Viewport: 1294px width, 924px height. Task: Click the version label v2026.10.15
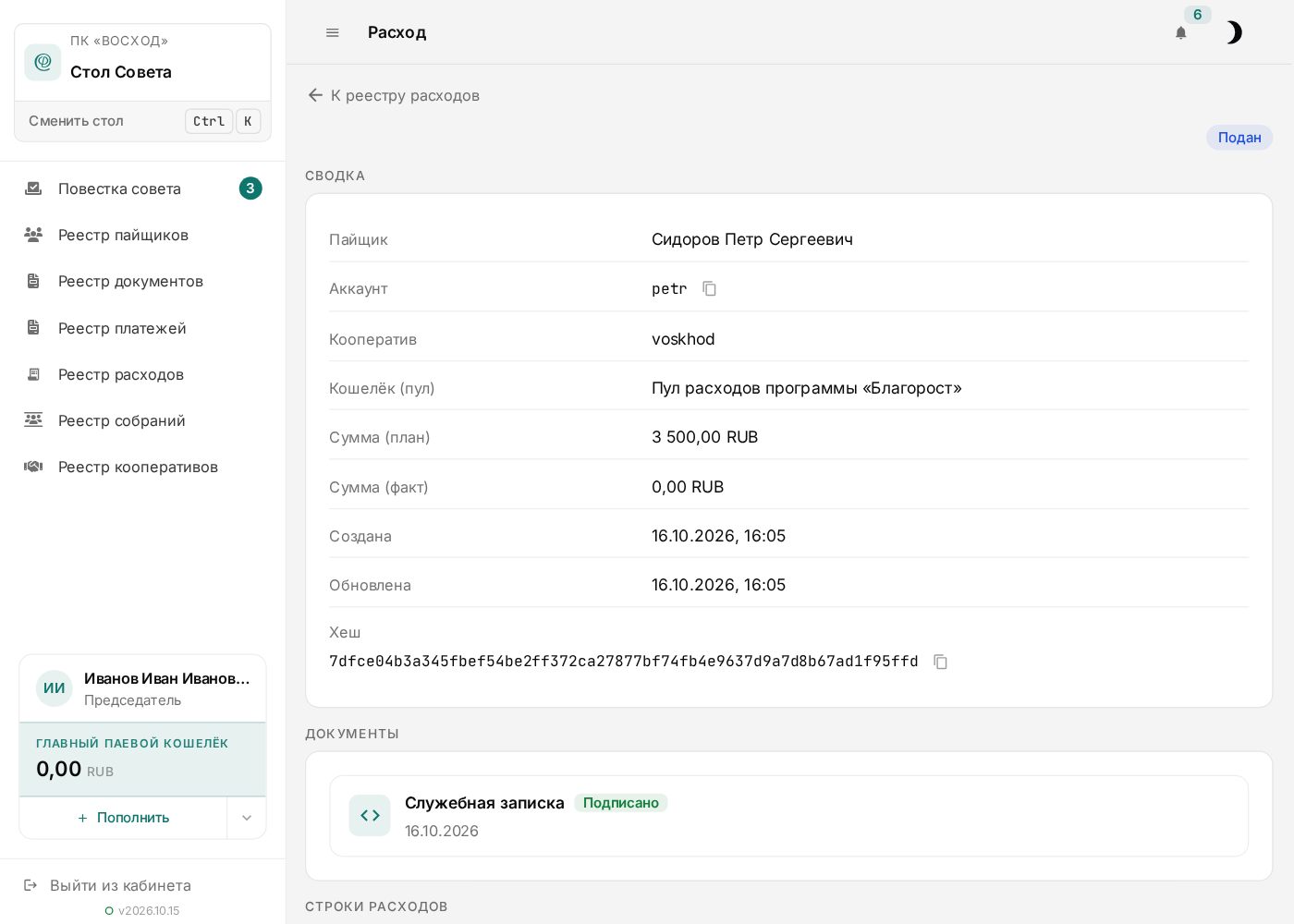149,911
